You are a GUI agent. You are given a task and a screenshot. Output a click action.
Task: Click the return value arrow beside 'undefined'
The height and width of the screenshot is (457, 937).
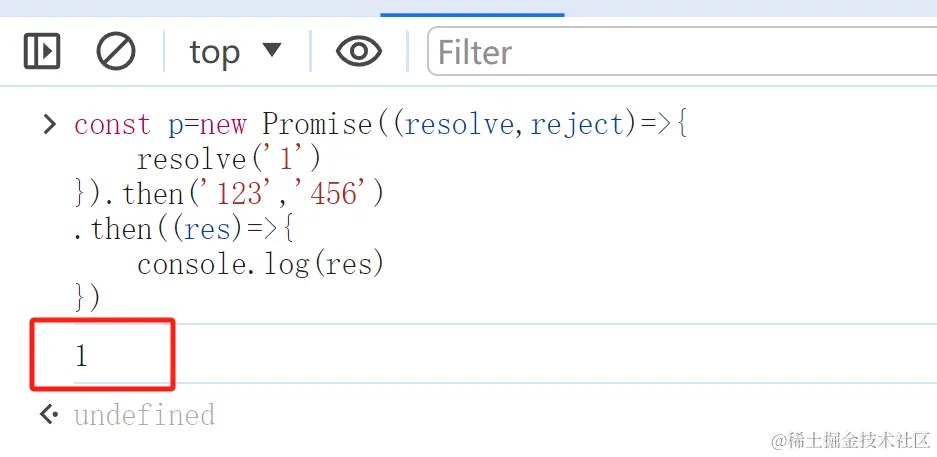48,414
